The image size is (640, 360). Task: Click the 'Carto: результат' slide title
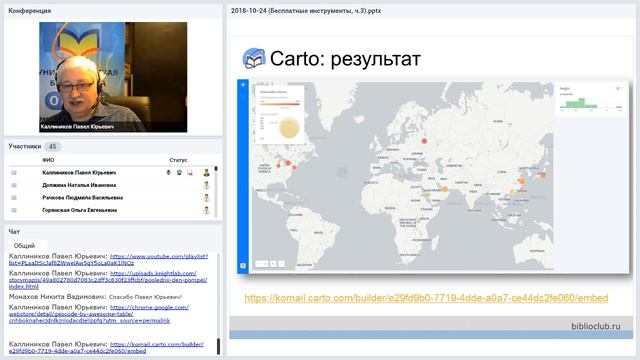(345, 59)
